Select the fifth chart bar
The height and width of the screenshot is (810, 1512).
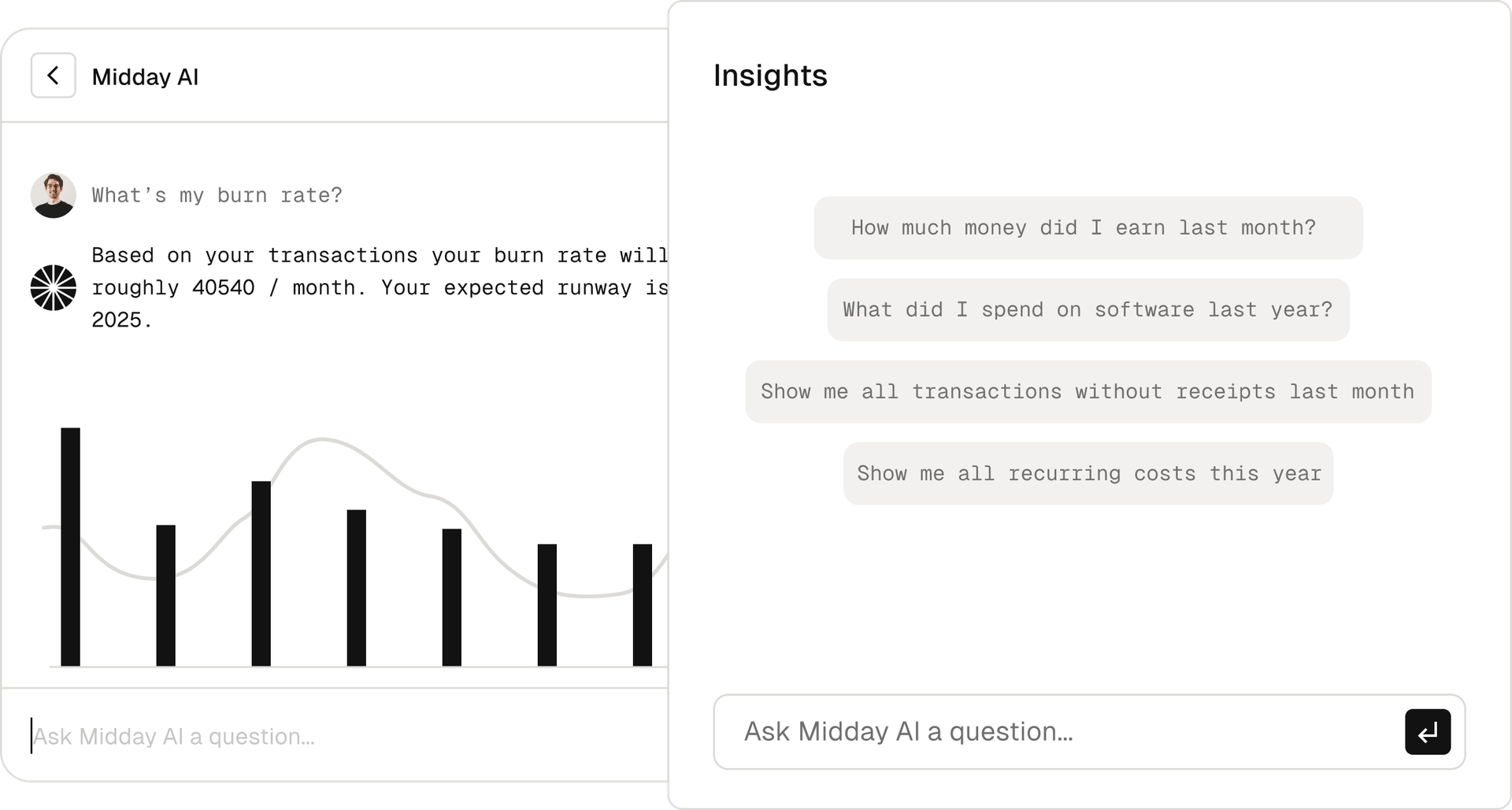pos(451,597)
